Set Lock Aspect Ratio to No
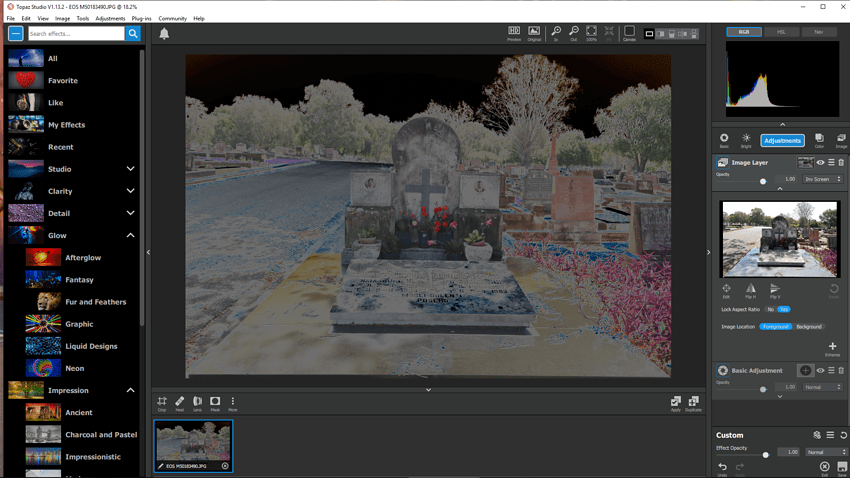This screenshot has width=850, height=478. tap(770, 309)
